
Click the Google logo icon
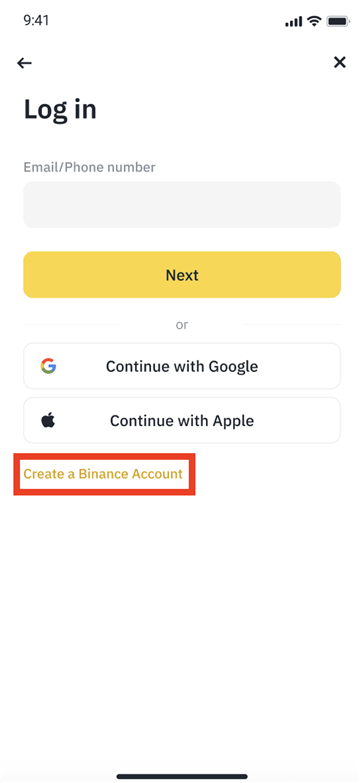pos(48,366)
